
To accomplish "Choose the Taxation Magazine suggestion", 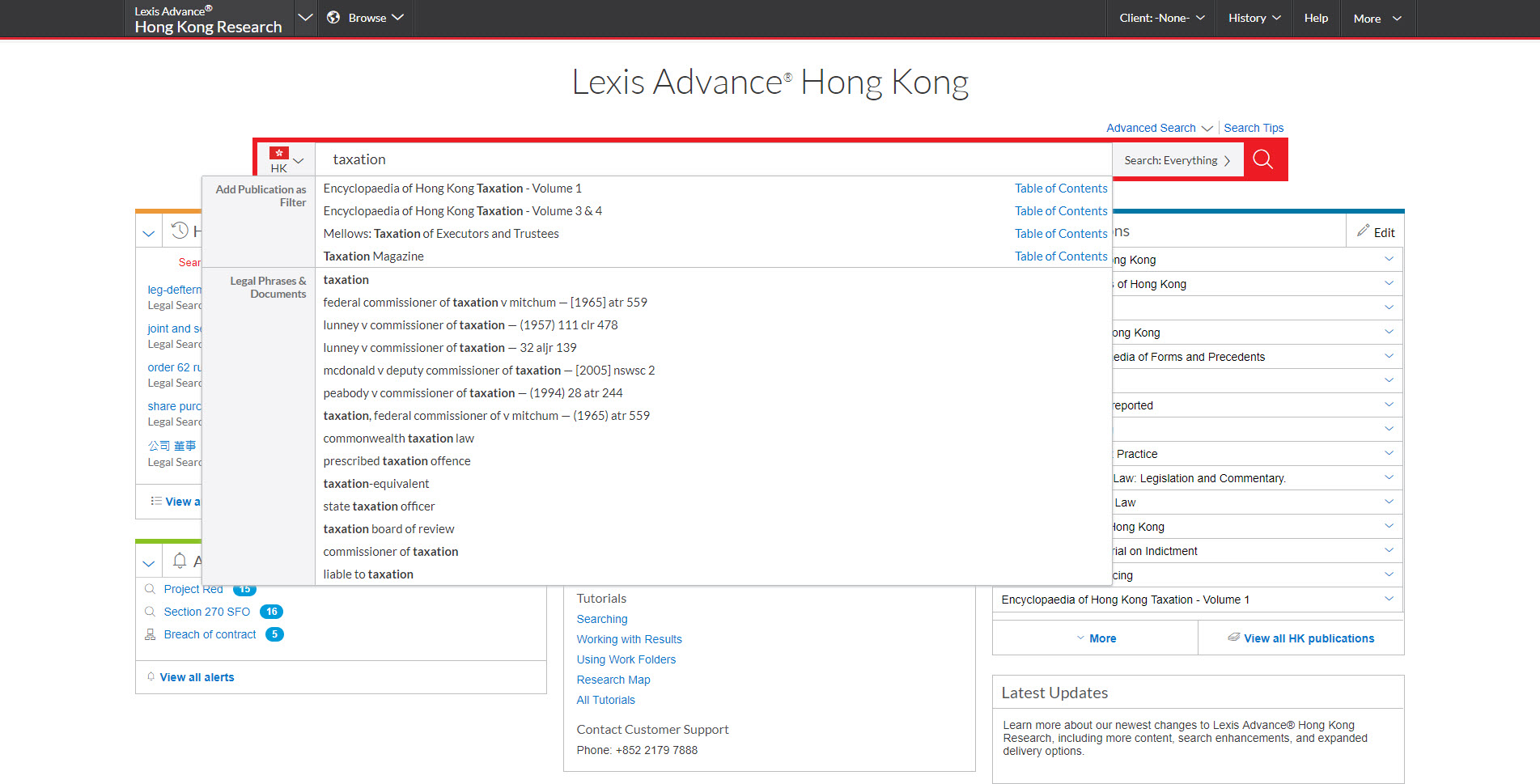I will (374, 256).
